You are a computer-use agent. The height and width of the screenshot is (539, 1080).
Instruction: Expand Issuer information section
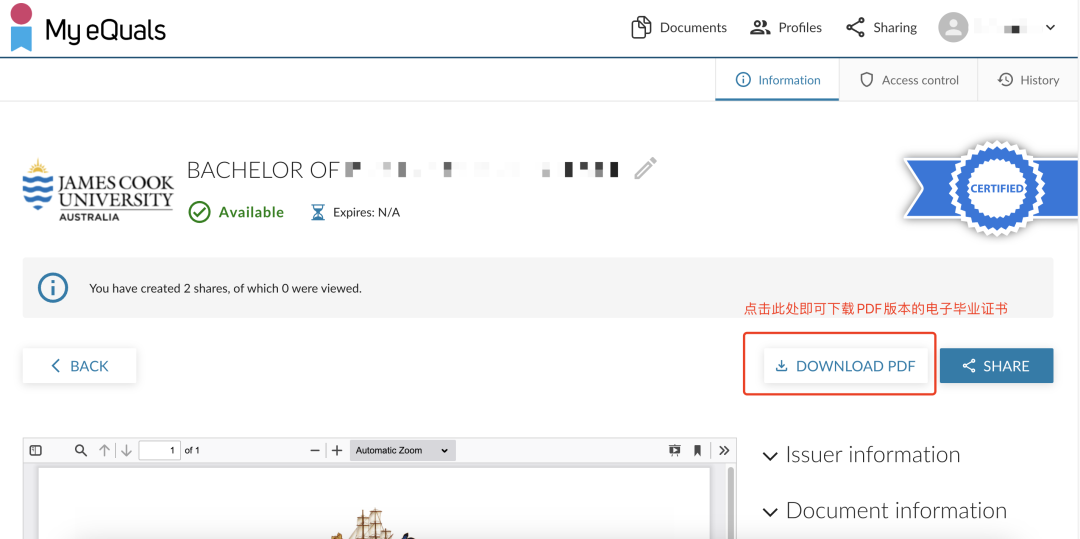pyautogui.click(x=862, y=454)
